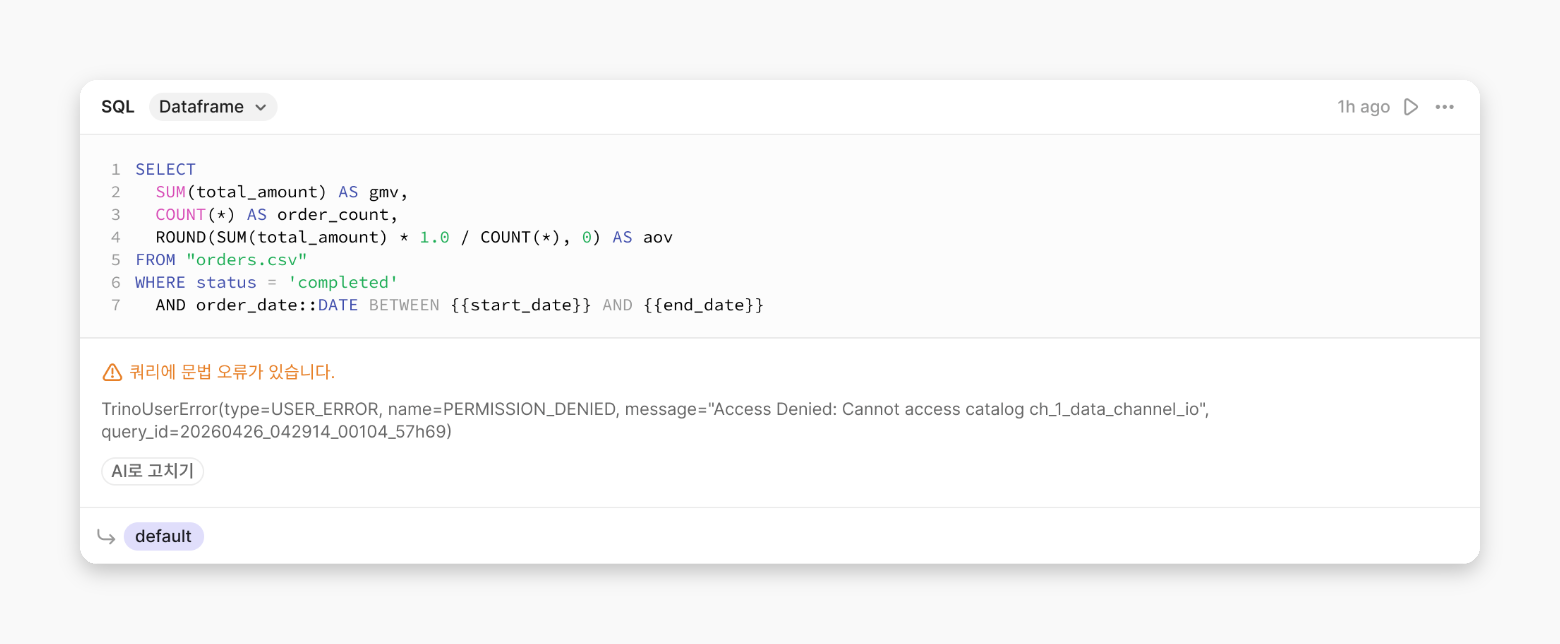
Task: Select the default output variable tag
Action: (x=164, y=536)
